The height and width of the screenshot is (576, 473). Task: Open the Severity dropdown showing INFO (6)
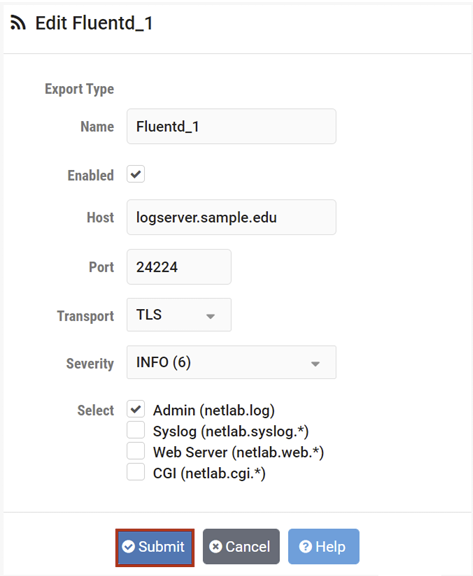coord(231,362)
